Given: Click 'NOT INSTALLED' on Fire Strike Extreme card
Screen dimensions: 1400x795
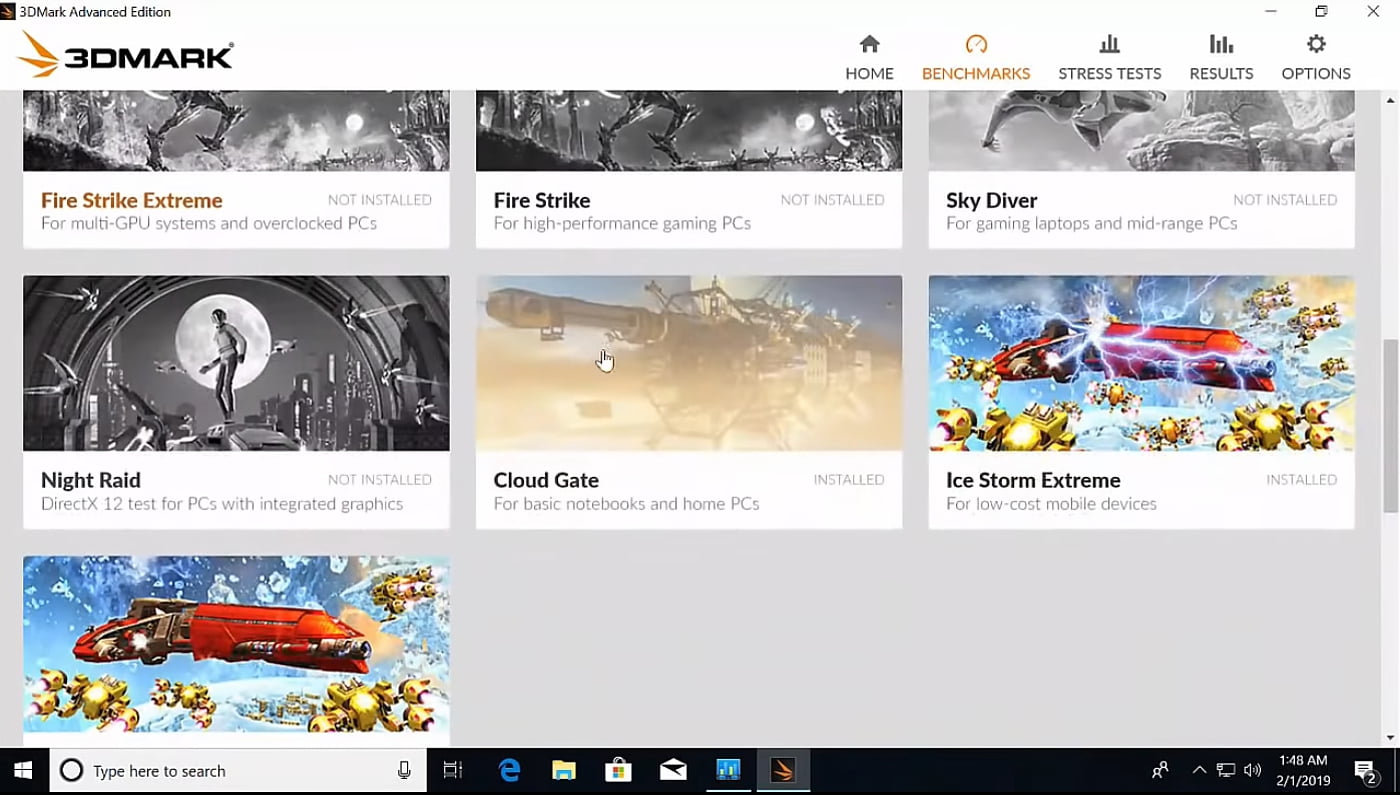Looking at the screenshot, I should pos(380,200).
